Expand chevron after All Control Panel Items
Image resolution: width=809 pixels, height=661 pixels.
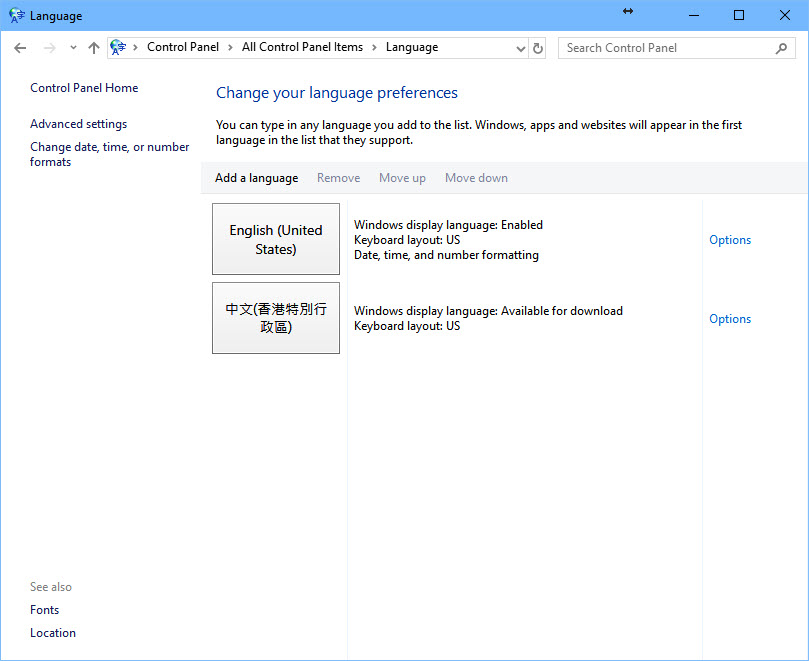(374, 47)
